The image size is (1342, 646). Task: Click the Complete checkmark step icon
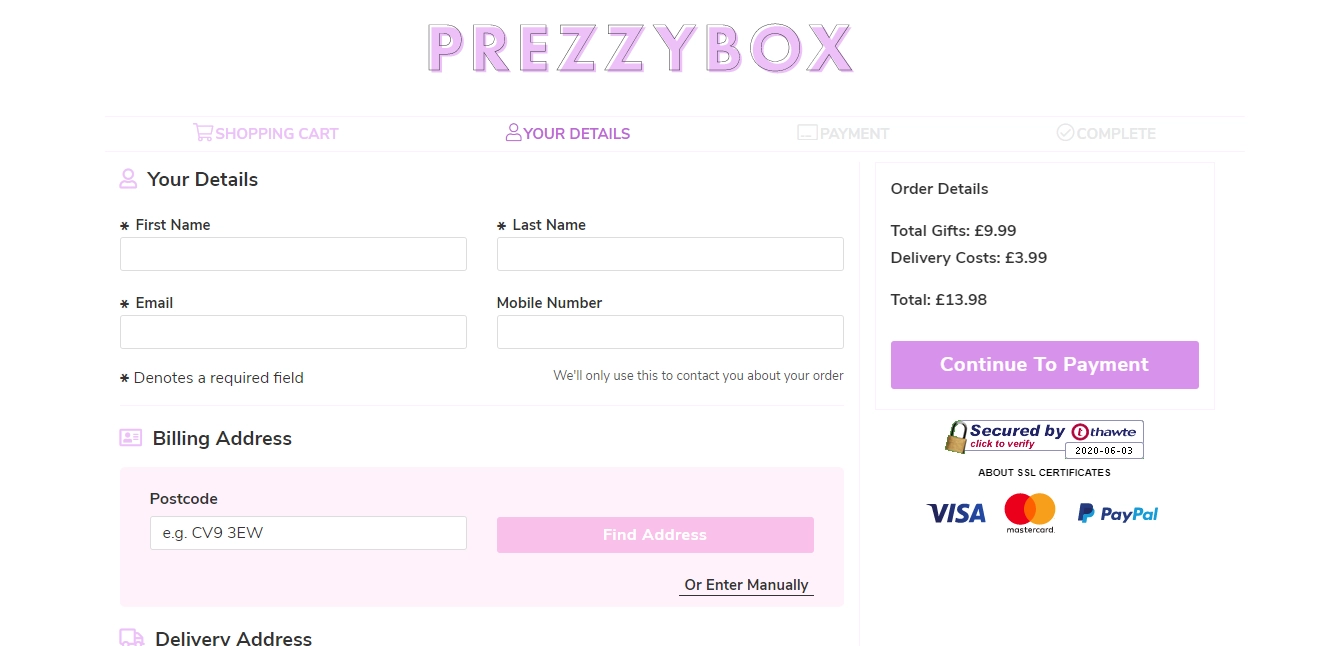point(1065,132)
